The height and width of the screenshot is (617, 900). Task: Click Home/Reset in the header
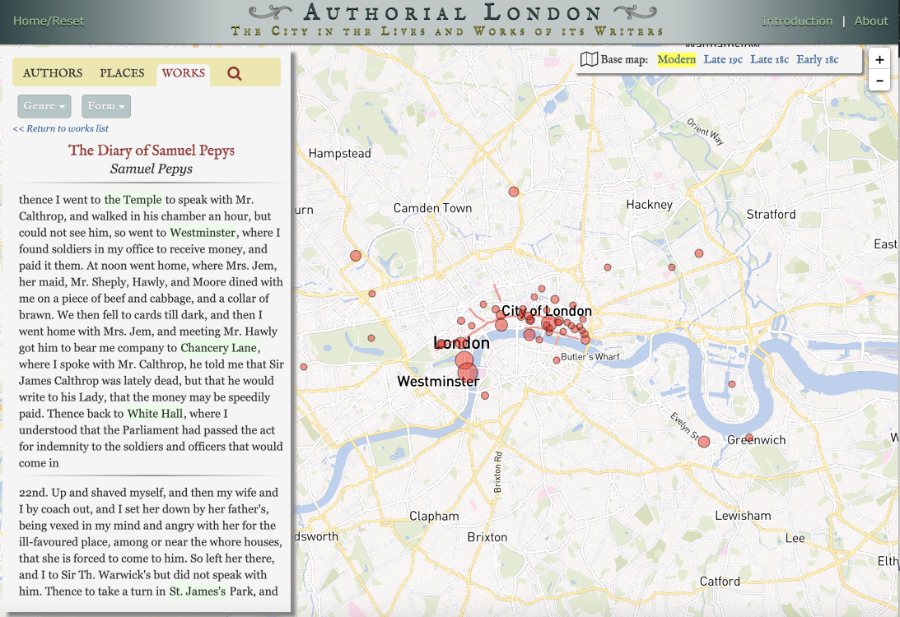click(x=48, y=21)
